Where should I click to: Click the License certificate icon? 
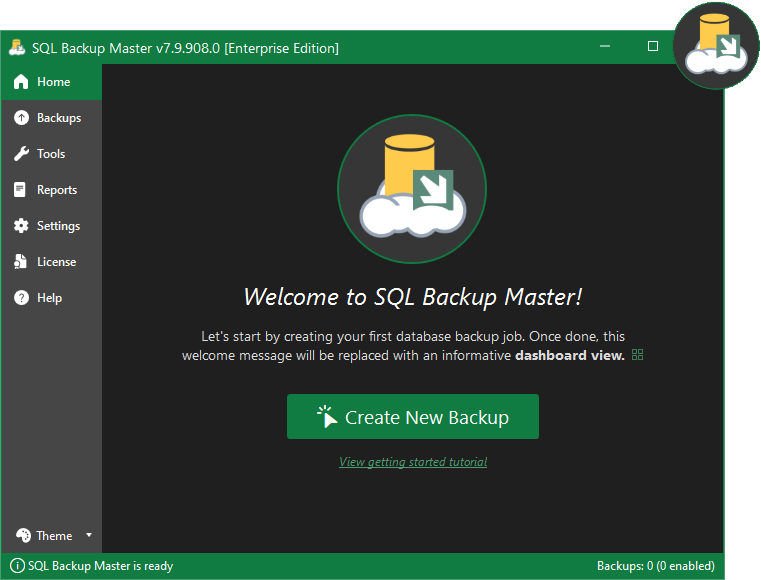pyautogui.click(x=20, y=261)
